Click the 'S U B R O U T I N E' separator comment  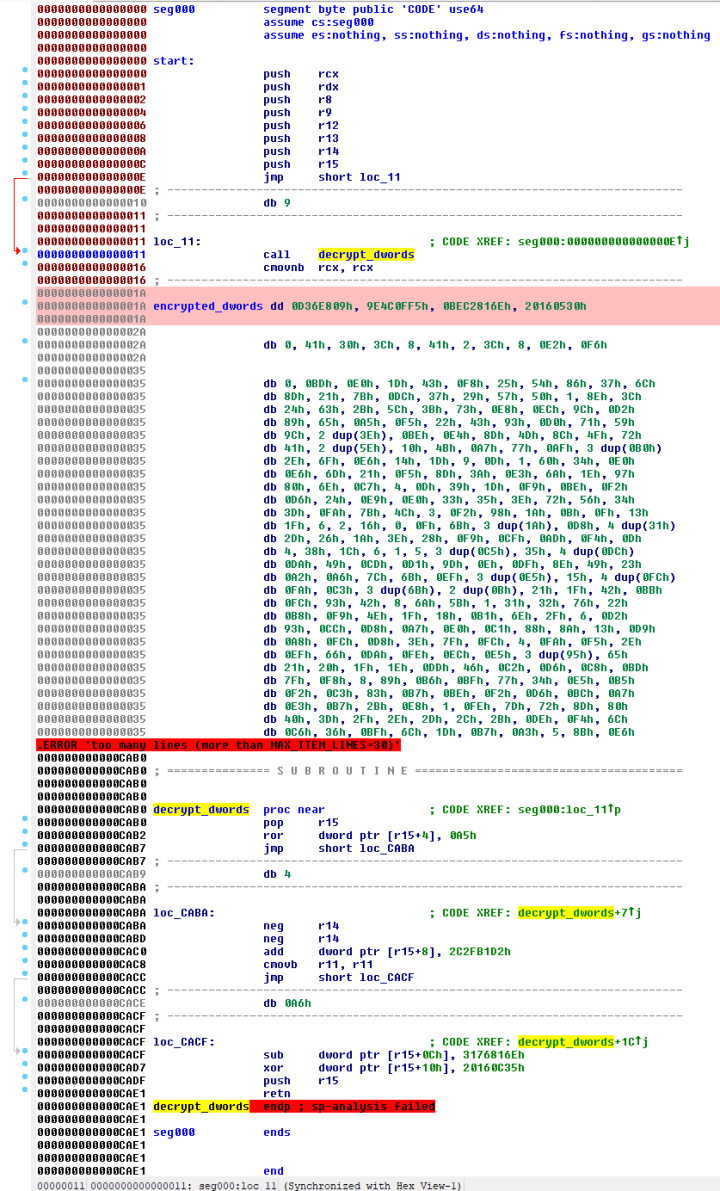[x=343, y=771]
